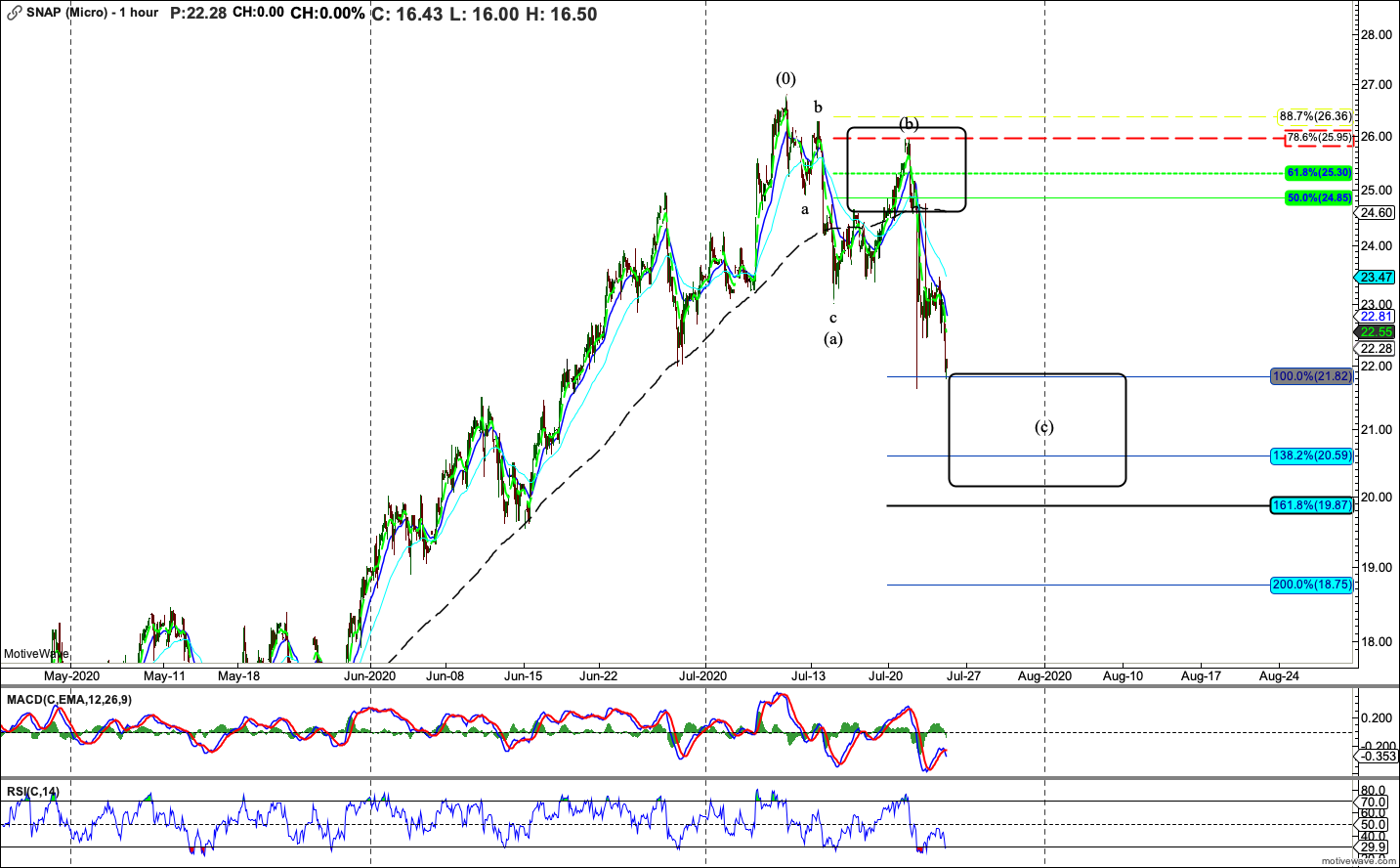1400x868 pixels.
Task: Select the 100.0% (21.82) extension label
Action: point(1311,376)
